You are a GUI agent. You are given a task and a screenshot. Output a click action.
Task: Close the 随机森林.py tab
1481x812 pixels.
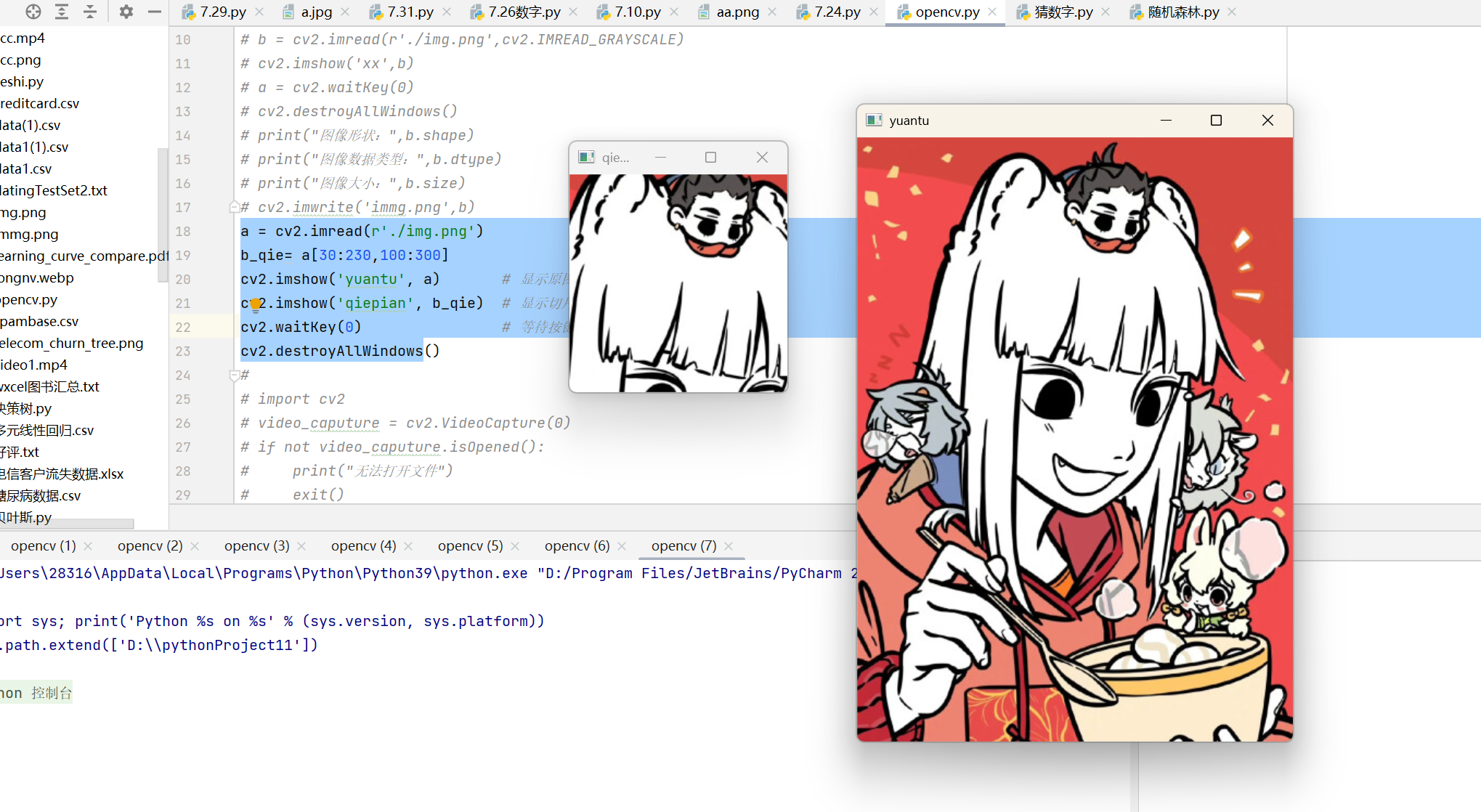[x=1232, y=12]
